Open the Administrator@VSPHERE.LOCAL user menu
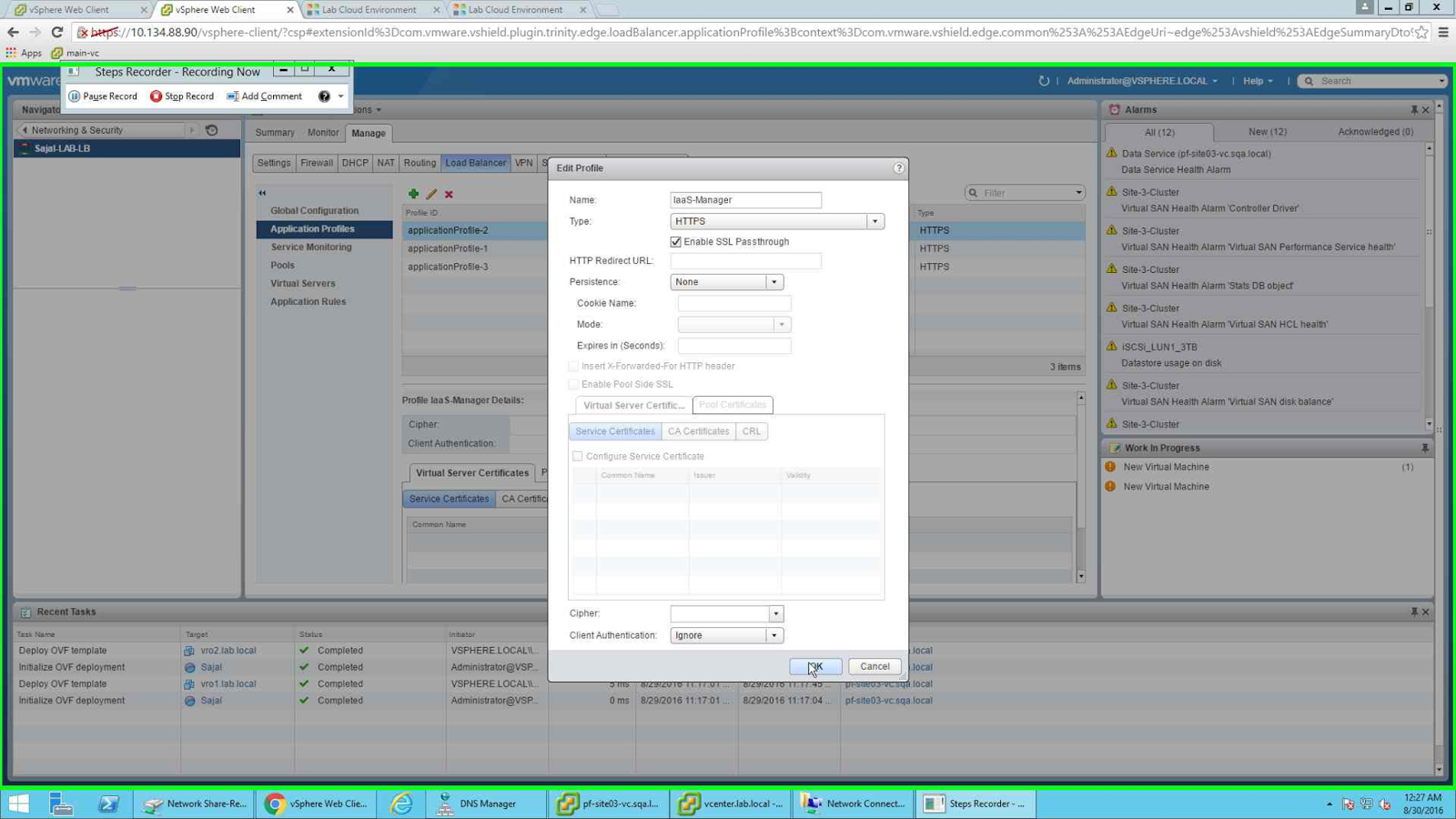The image size is (1456, 819). pos(1142,81)
